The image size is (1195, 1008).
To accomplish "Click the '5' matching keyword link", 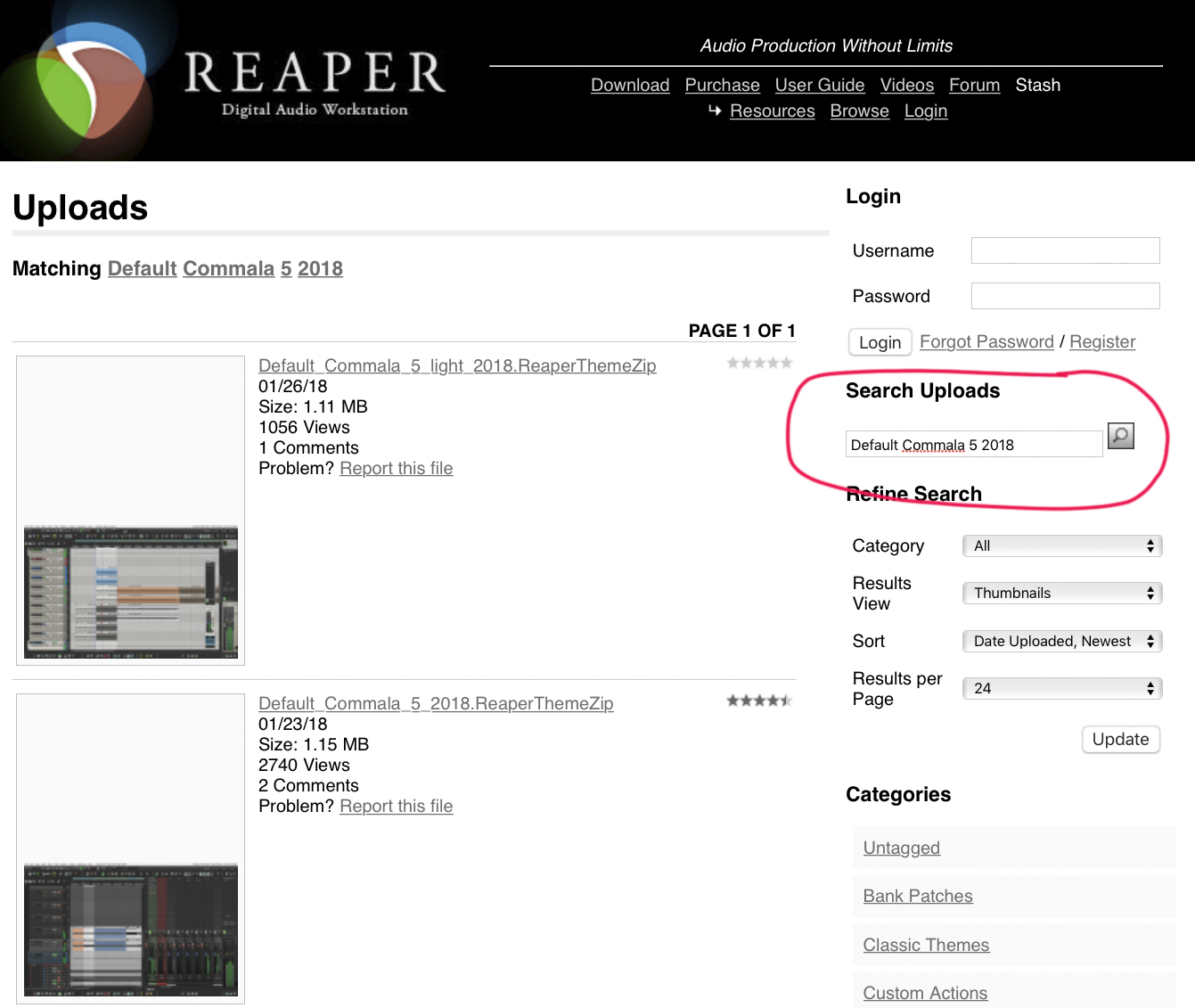I will [x=286, y=268].
